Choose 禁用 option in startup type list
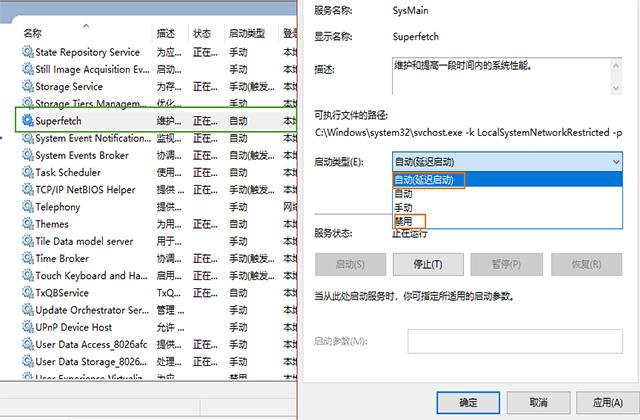This screenshot has width=640, height=420. pyautogui.click(x=507, y=221)
